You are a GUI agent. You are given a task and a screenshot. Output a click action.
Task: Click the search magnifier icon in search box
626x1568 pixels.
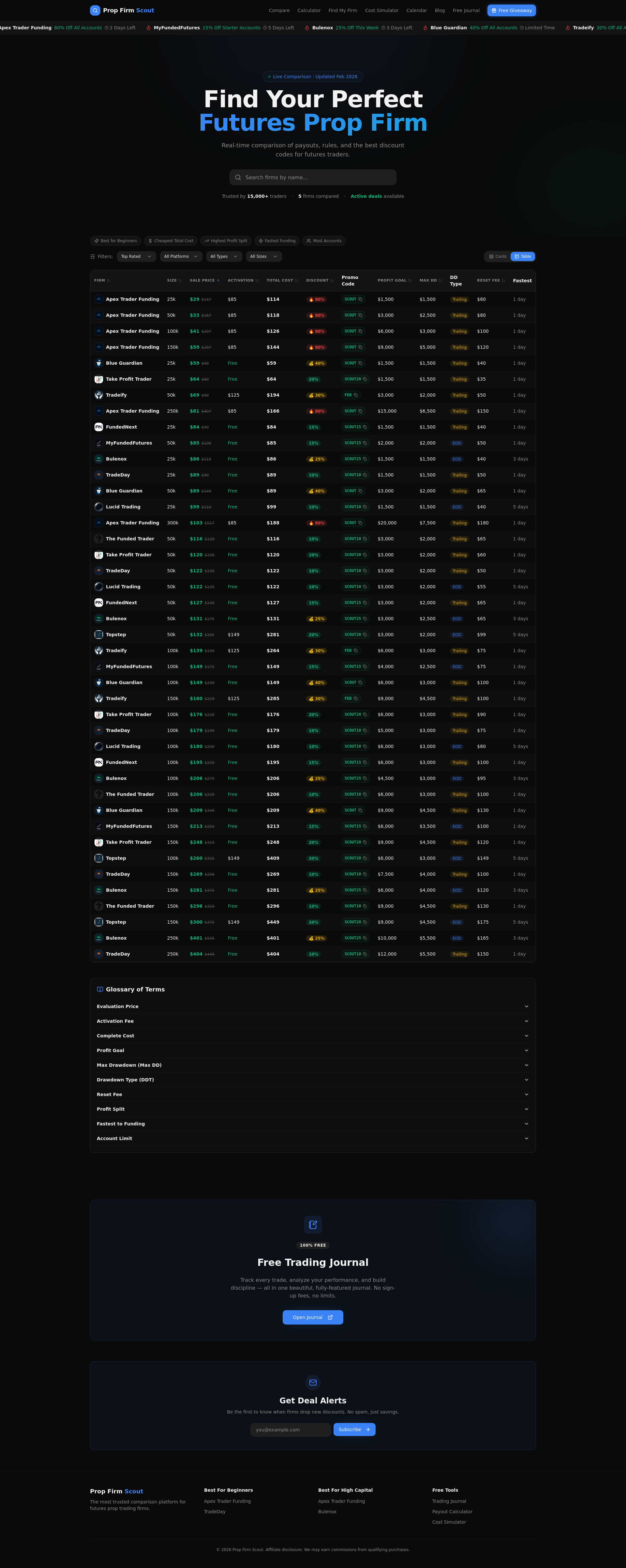[x=238, y=178]
